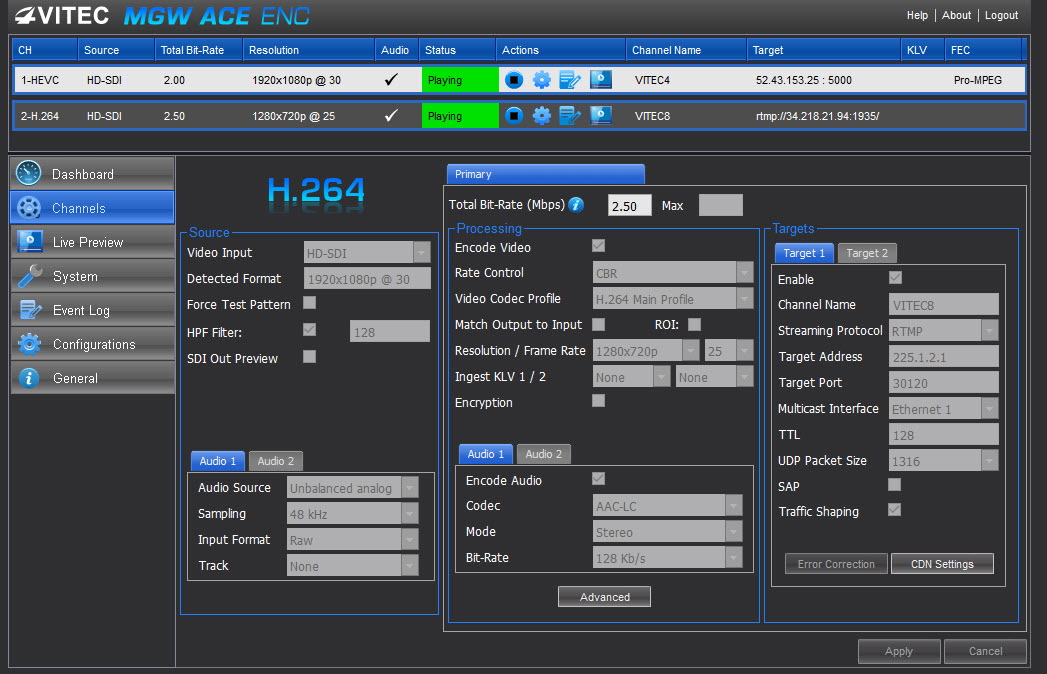Click the Channels film reel icon
This screenshot has width=1047, height=674.
[29, 208]
